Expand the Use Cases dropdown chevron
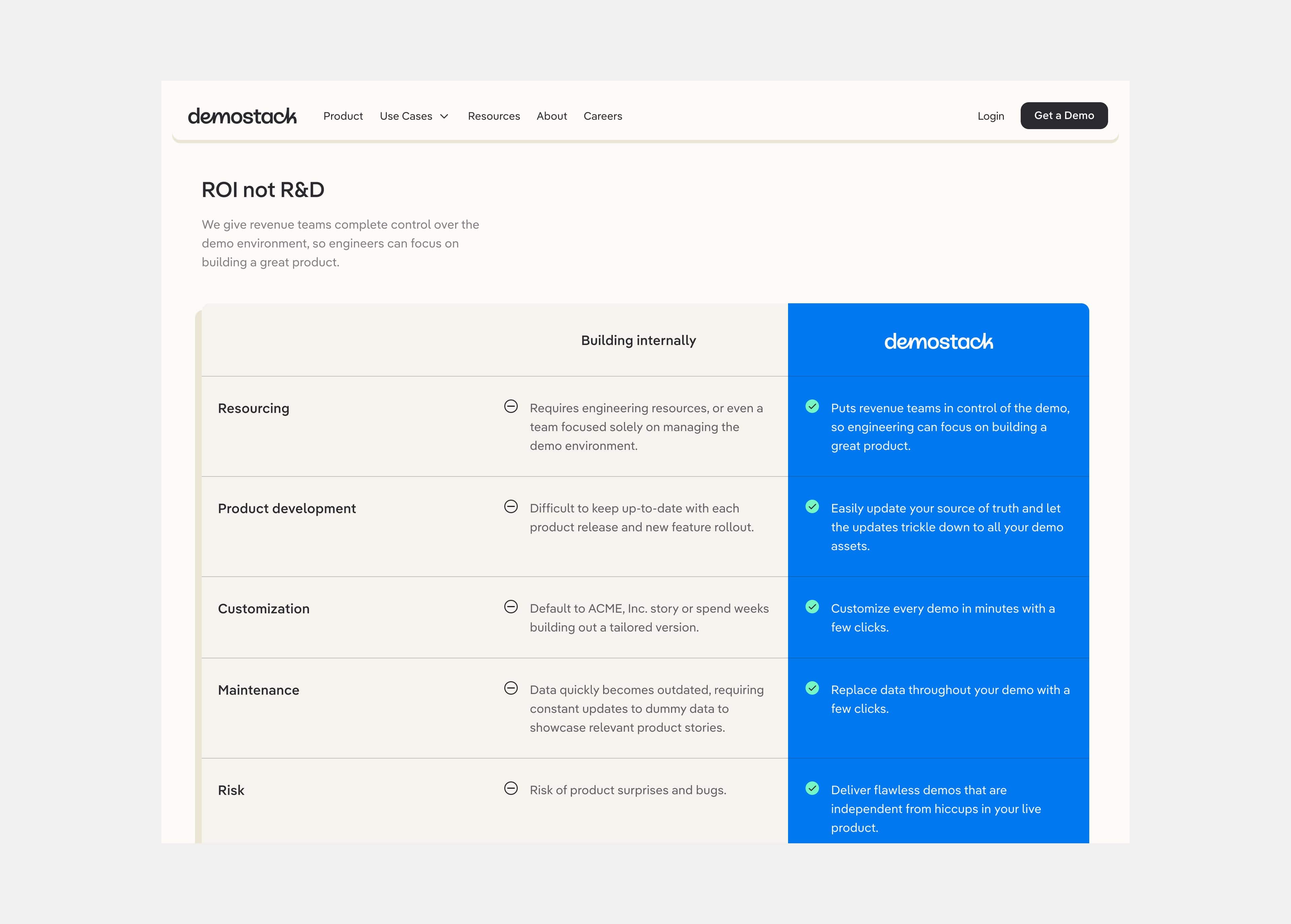The height and width of the screenshot is (924, 1291). click(444, 117)
